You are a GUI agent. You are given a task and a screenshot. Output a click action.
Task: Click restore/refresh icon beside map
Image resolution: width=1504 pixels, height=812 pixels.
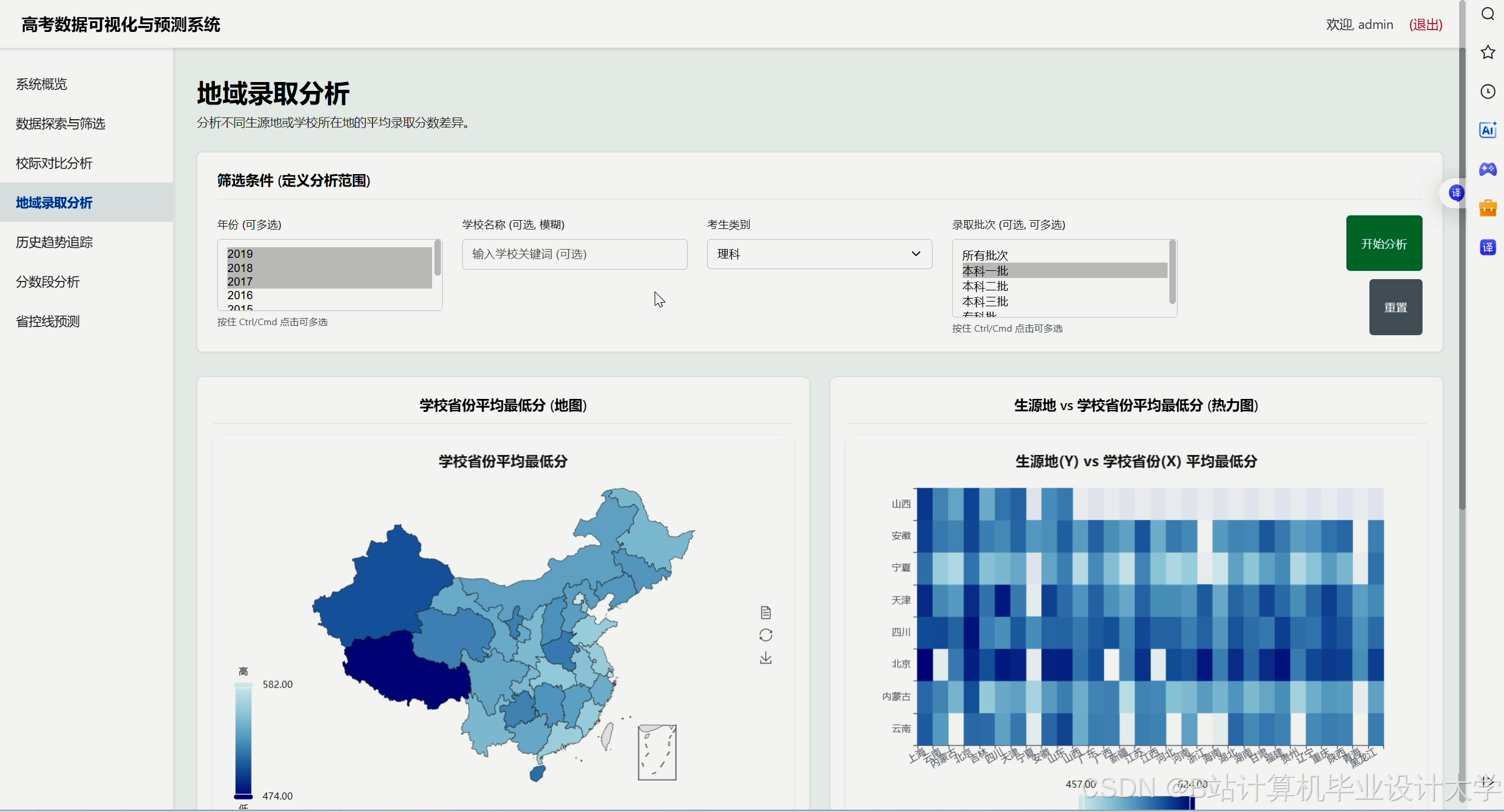point(766,635)
